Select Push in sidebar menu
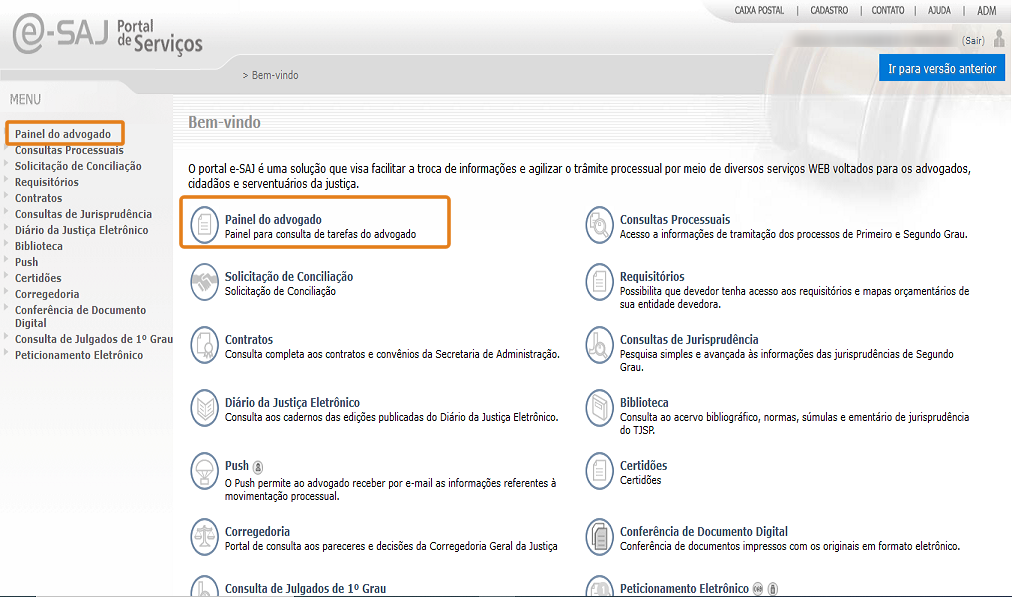1012x597 pixels. pos(26,262)
